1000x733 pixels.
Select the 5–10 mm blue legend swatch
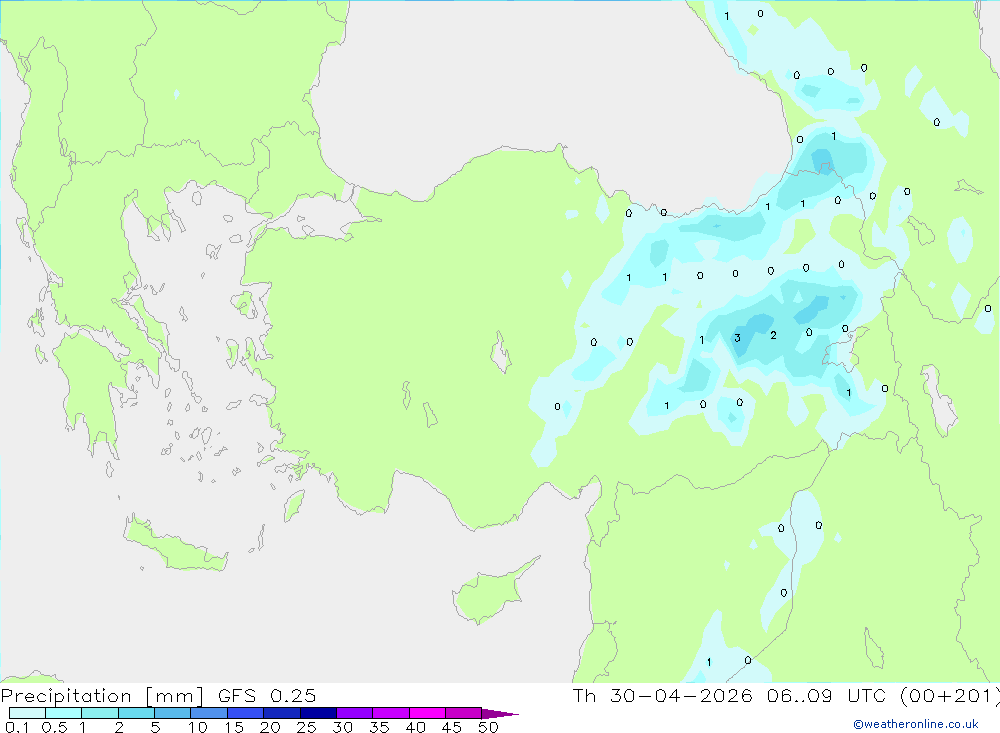173,713
